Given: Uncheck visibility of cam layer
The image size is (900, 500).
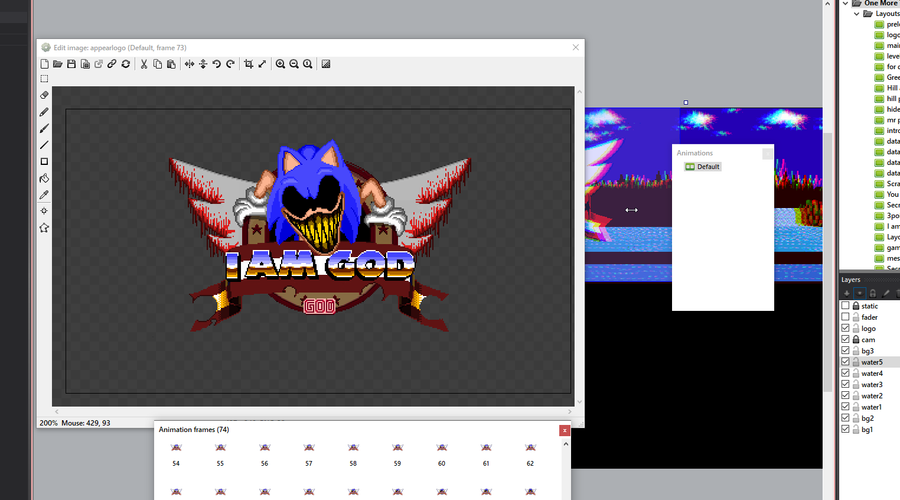Looking at the screenshot, I should point(845,339).
